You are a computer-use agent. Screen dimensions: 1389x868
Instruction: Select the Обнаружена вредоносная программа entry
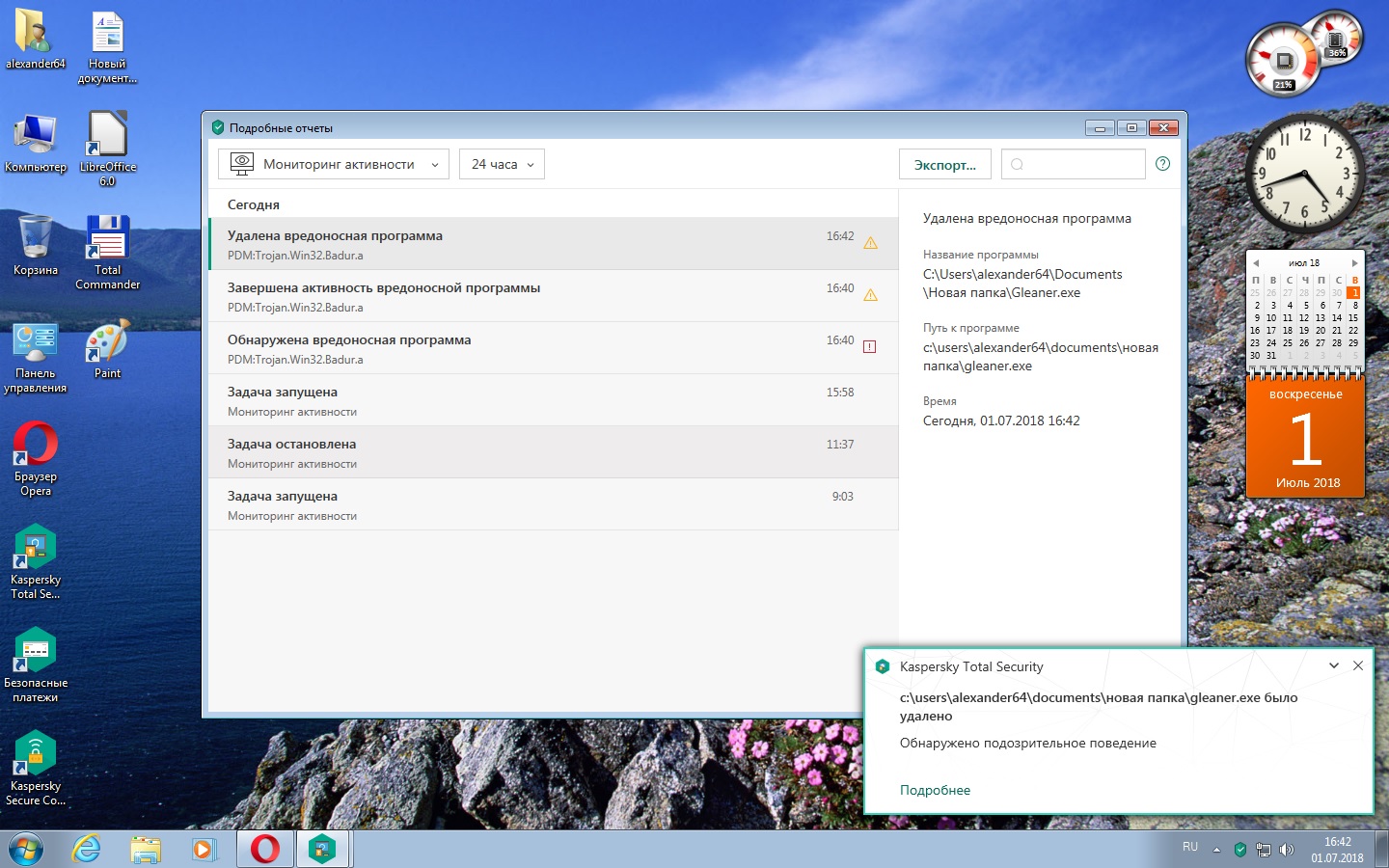pyautogui.click(x=540, y=348)
